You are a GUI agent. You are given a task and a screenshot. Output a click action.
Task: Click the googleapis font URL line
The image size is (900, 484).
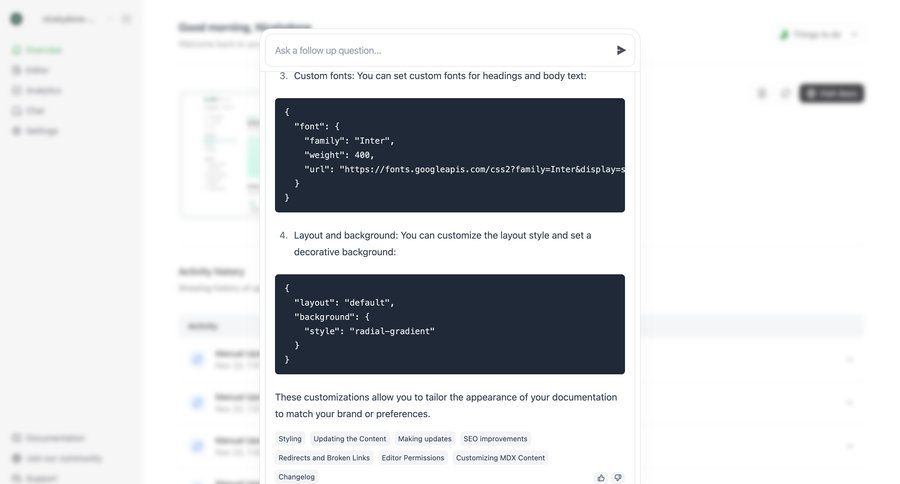(x=464, y=169)
